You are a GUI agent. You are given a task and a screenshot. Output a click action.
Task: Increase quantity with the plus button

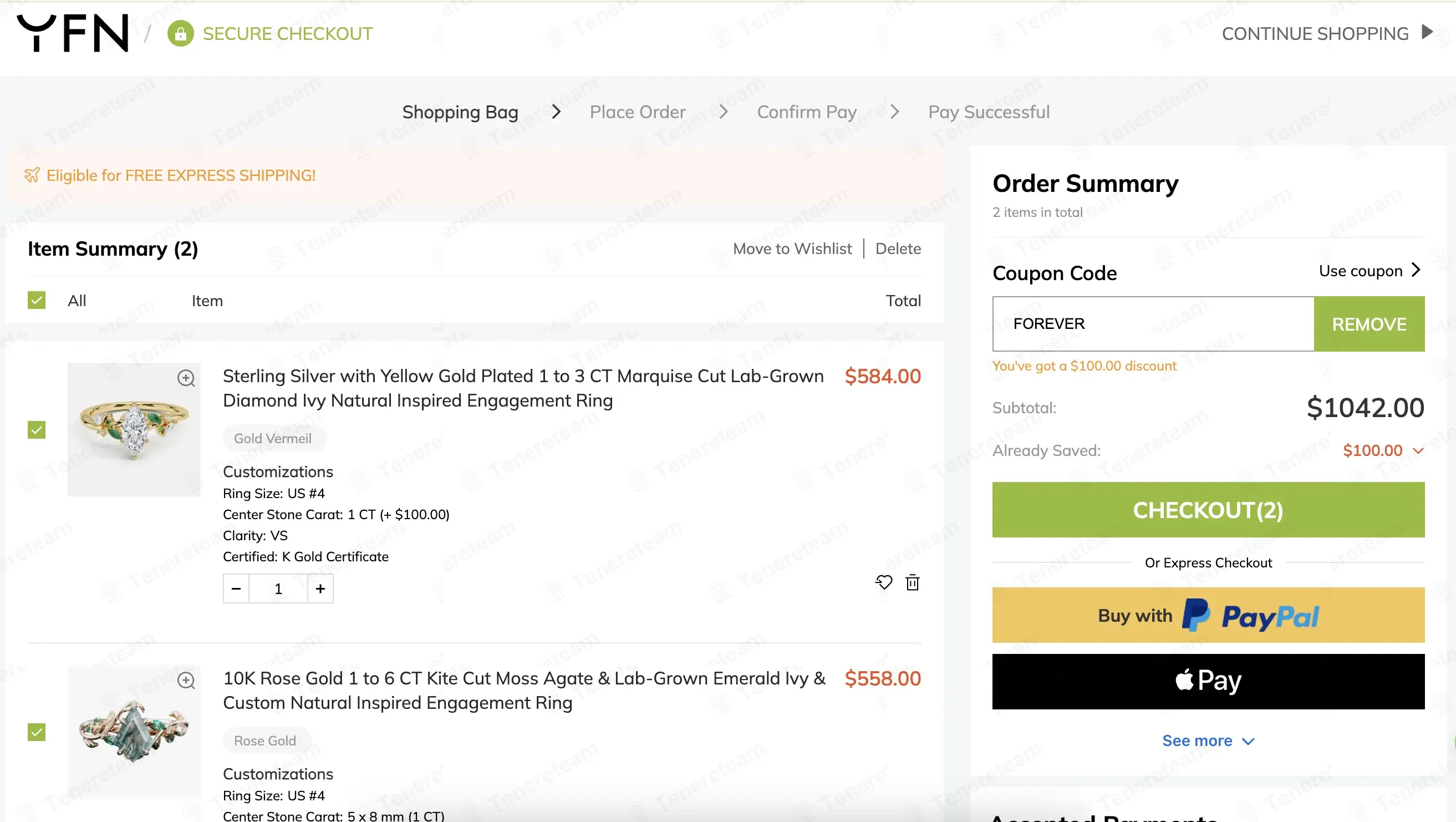point(320,588)
